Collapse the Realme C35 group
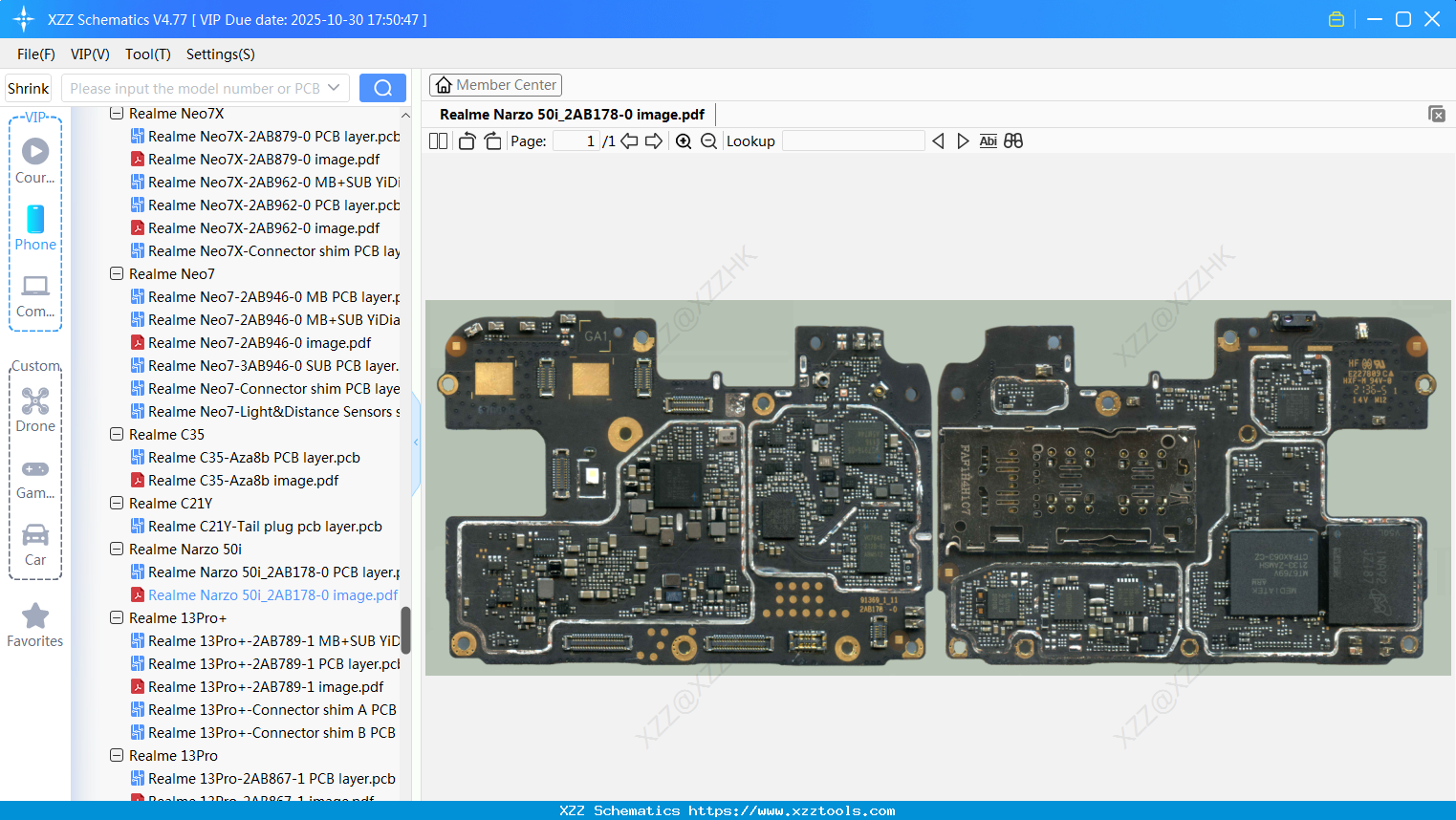Image resolution: width=1456 pixels, height=820 pixels. (x=116, y=434)
